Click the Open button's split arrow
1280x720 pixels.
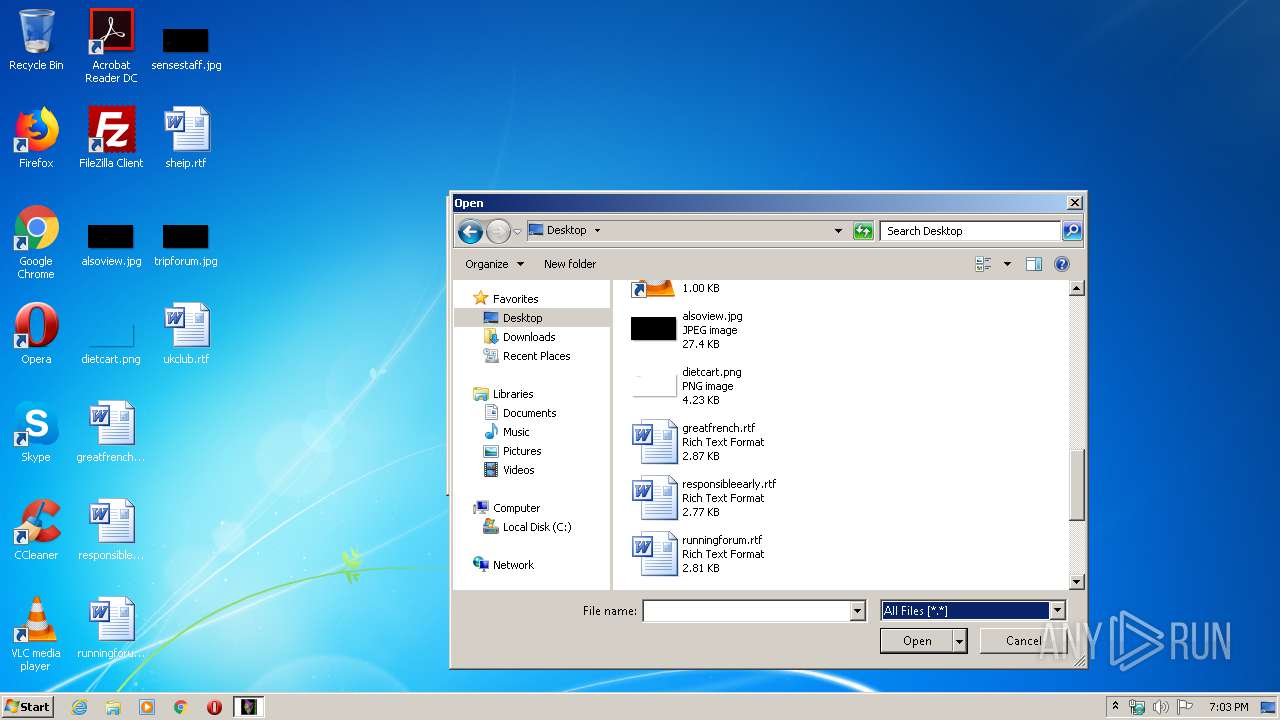960,641
